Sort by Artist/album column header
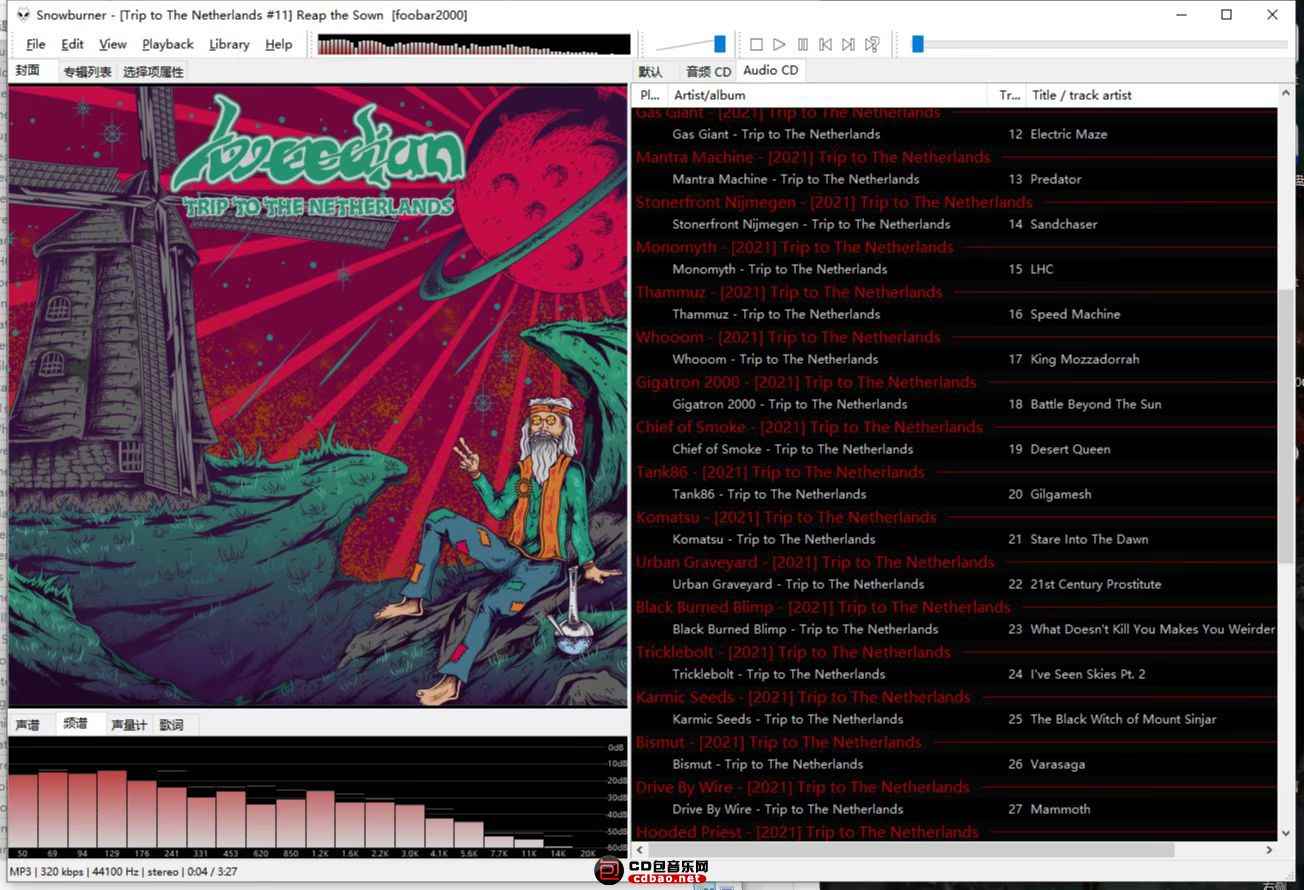This screenshot has width=1304, height=890. (830, 95)
